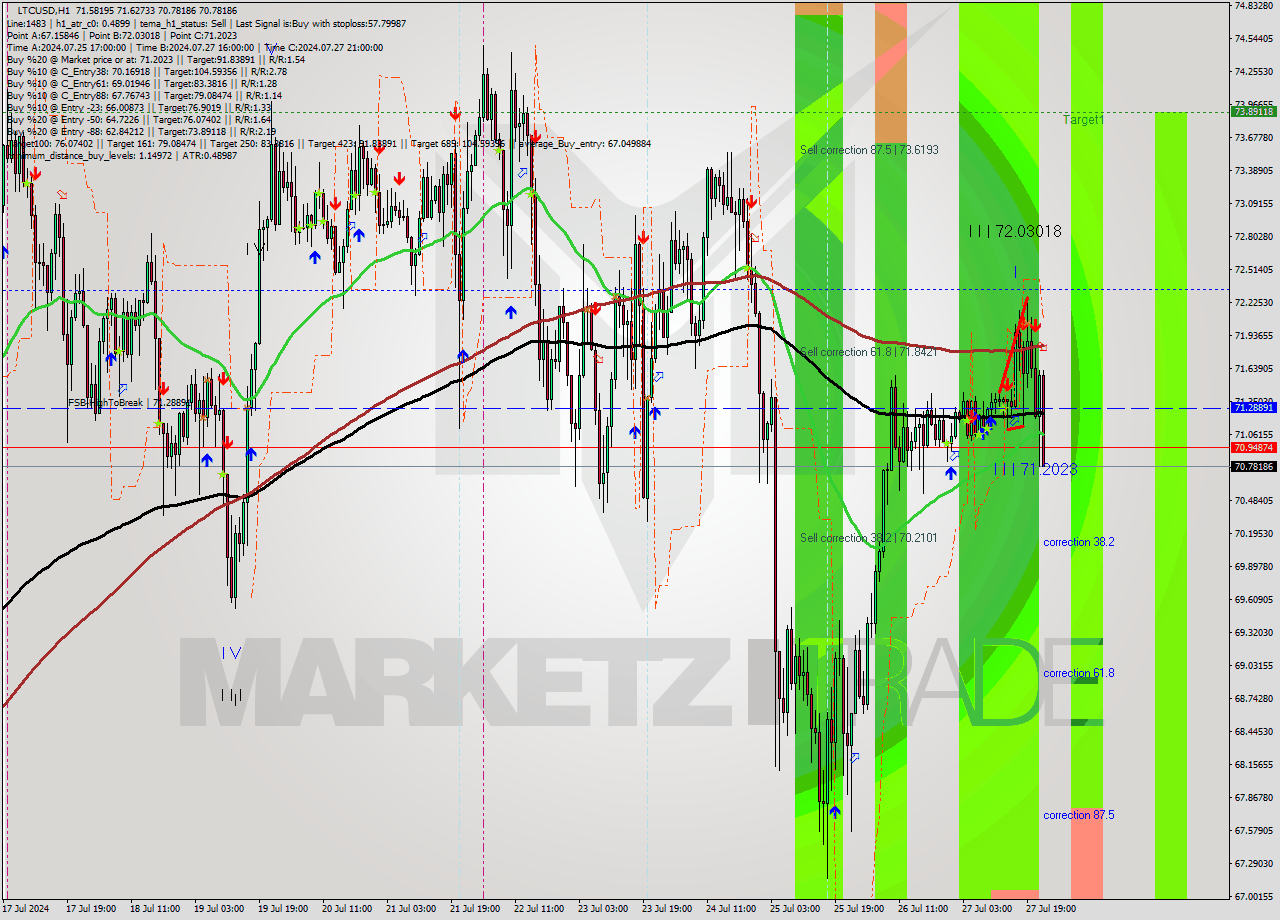This screenshot has height=920, width=1280.
Task: Click the 23 Jul 19:00 time label
Action: coord(667,909)
